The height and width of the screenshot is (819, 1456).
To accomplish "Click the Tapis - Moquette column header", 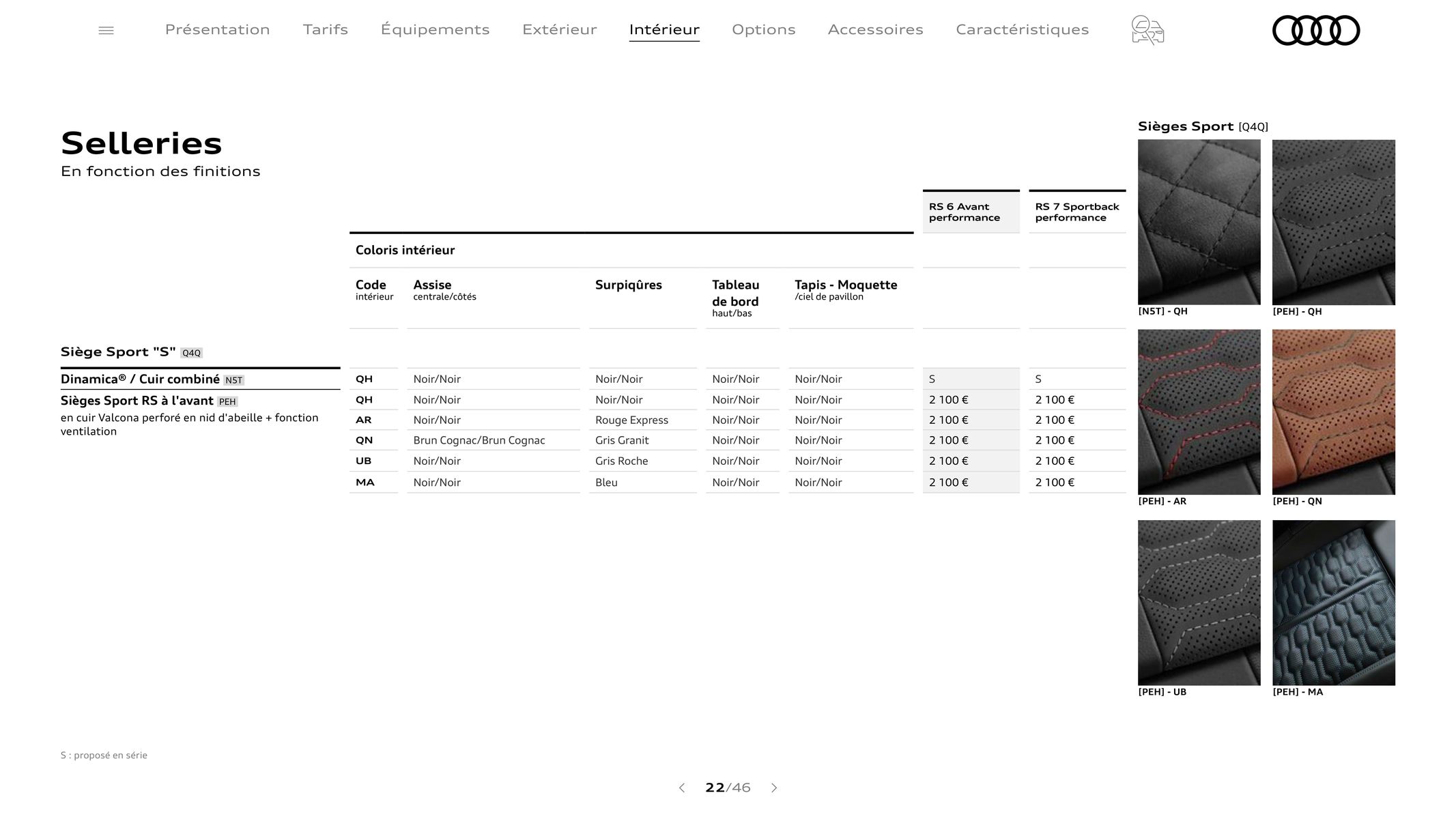I will 846,289.
